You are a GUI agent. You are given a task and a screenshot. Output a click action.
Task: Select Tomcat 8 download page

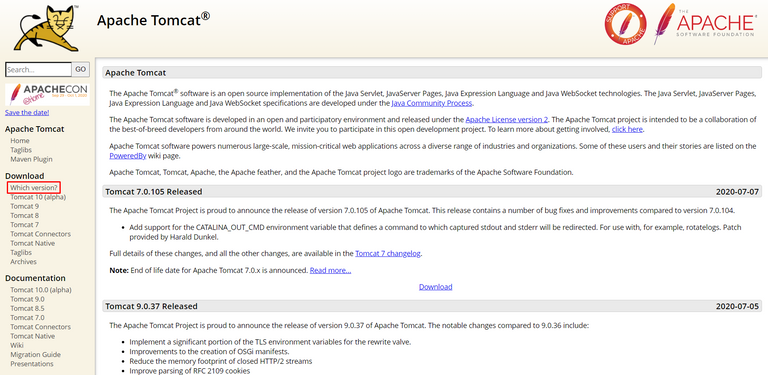point(24,215)
